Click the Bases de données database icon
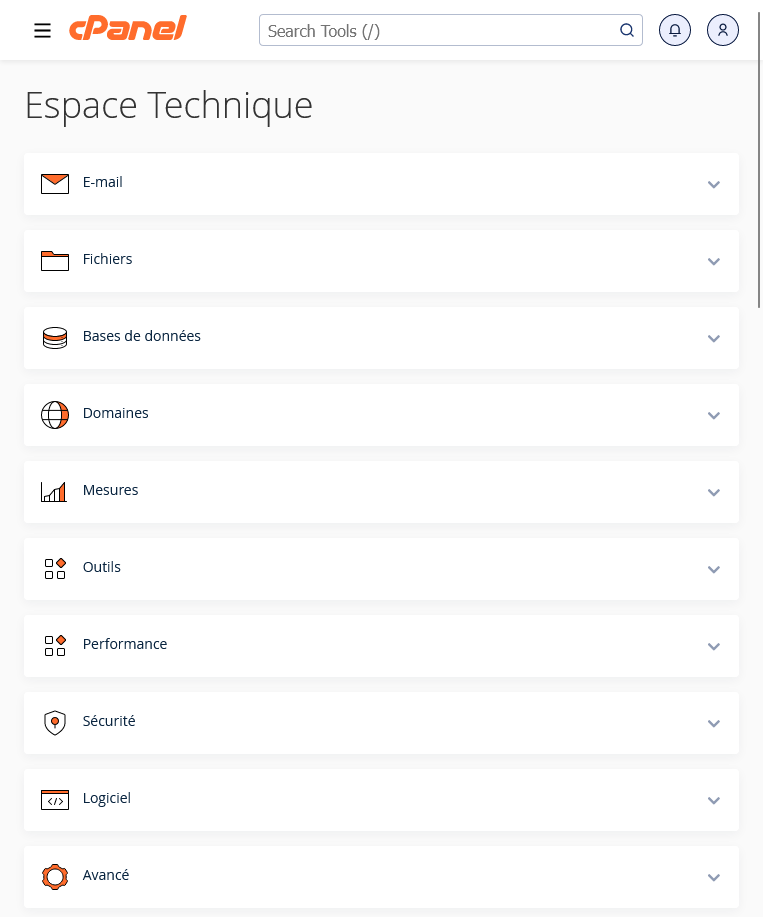Image resolution: width=763 pixels, height=917 pixels. coord(55,337)
